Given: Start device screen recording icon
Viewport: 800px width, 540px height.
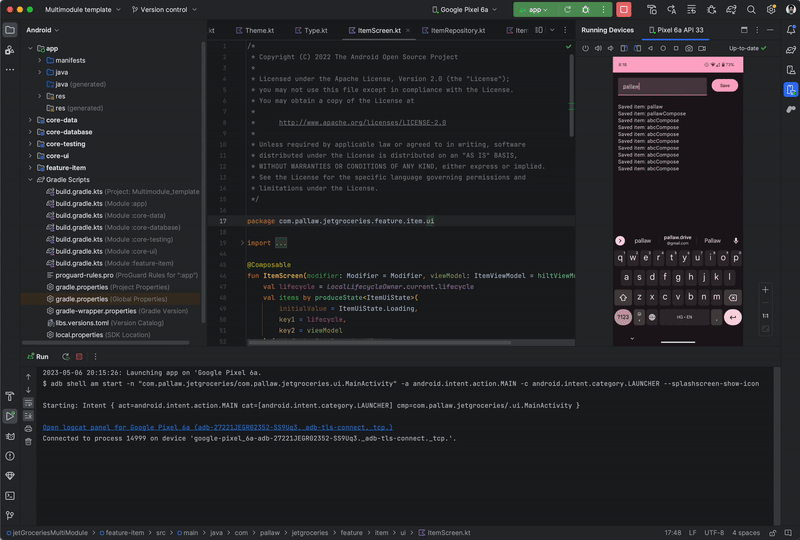Looking at the screenshot, I should [x=702, y=48].
